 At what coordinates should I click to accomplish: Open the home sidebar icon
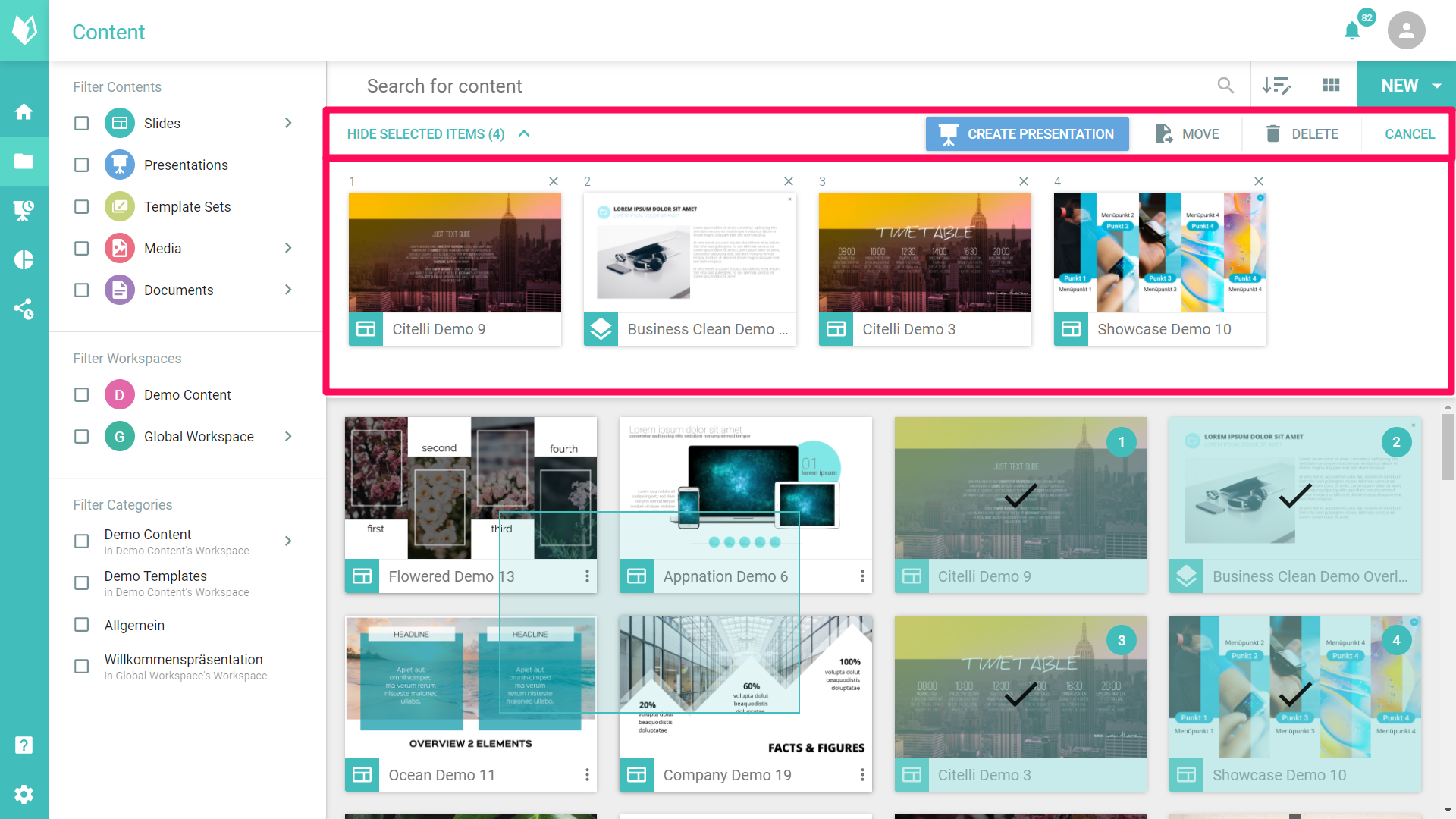24,112
